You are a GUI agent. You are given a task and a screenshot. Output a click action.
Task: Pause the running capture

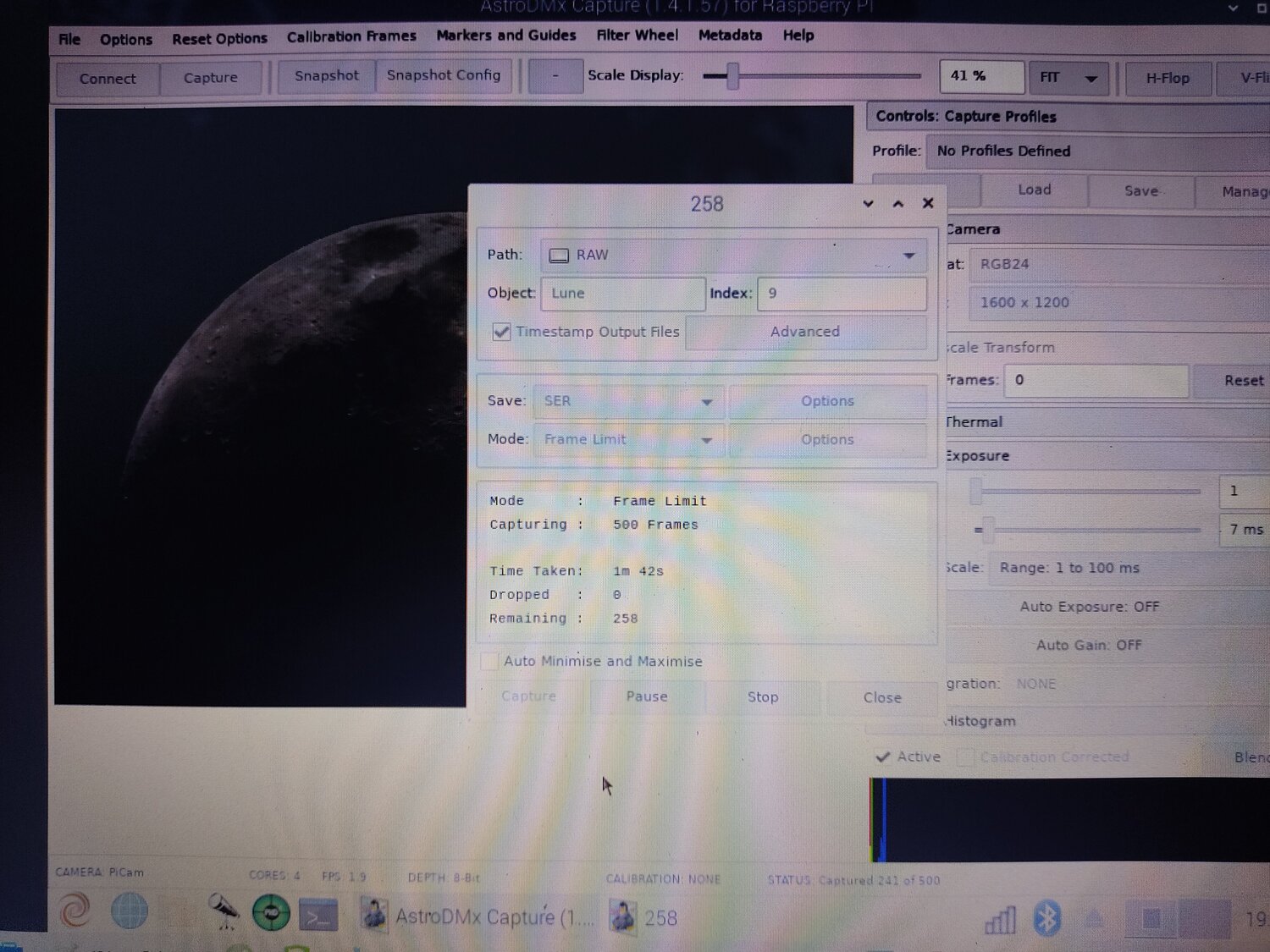click(x=647, y=696)
